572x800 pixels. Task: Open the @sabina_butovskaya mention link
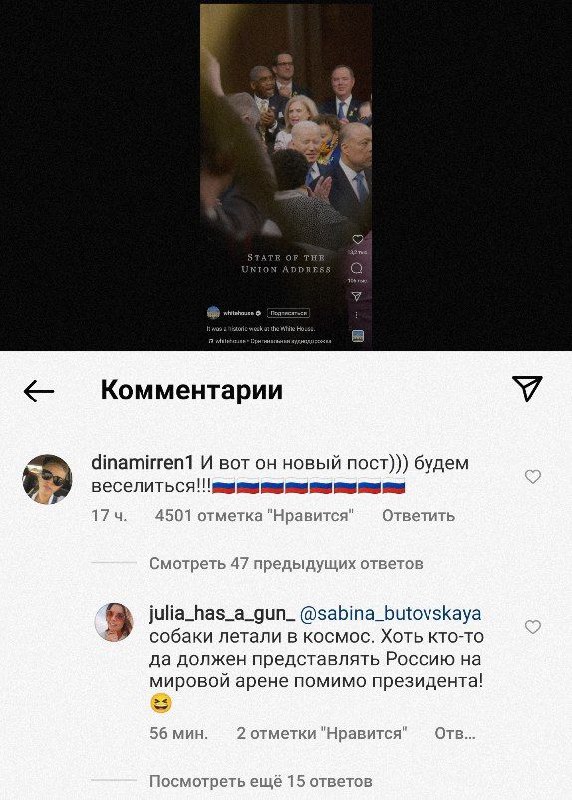tap(390, 614)
